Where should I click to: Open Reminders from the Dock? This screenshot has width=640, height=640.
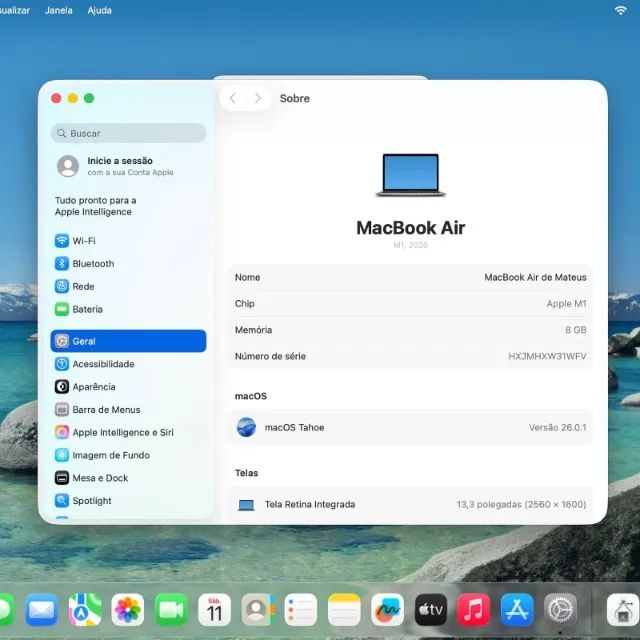click(x=301, y=610)
